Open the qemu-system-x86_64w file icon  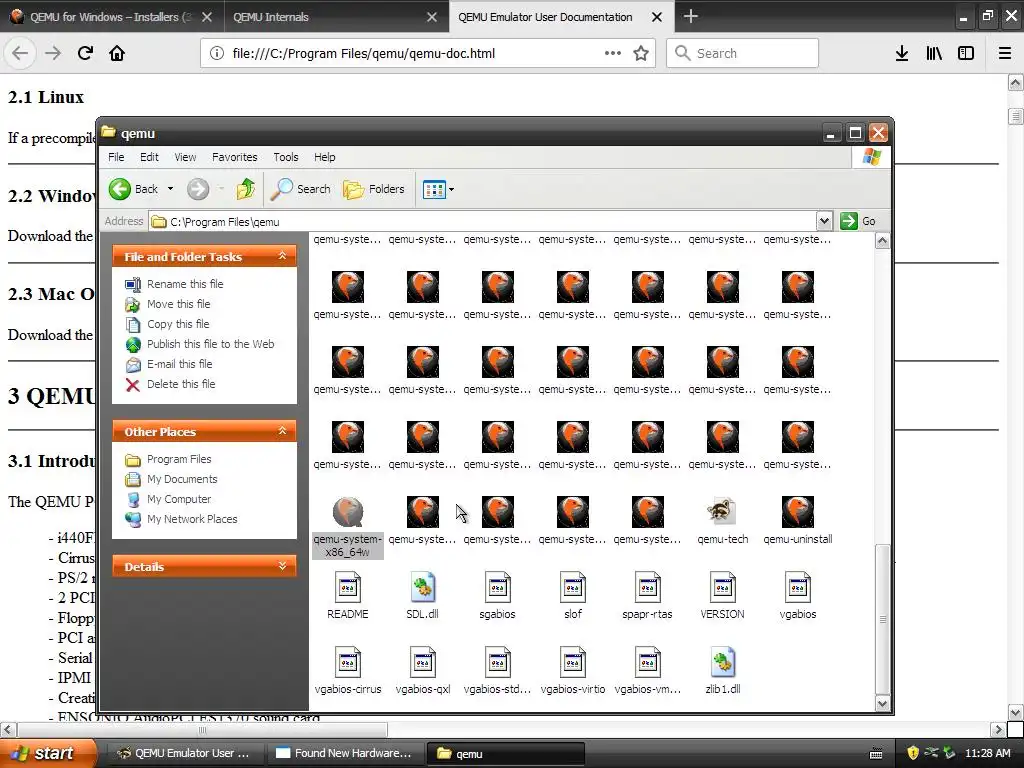347,511
